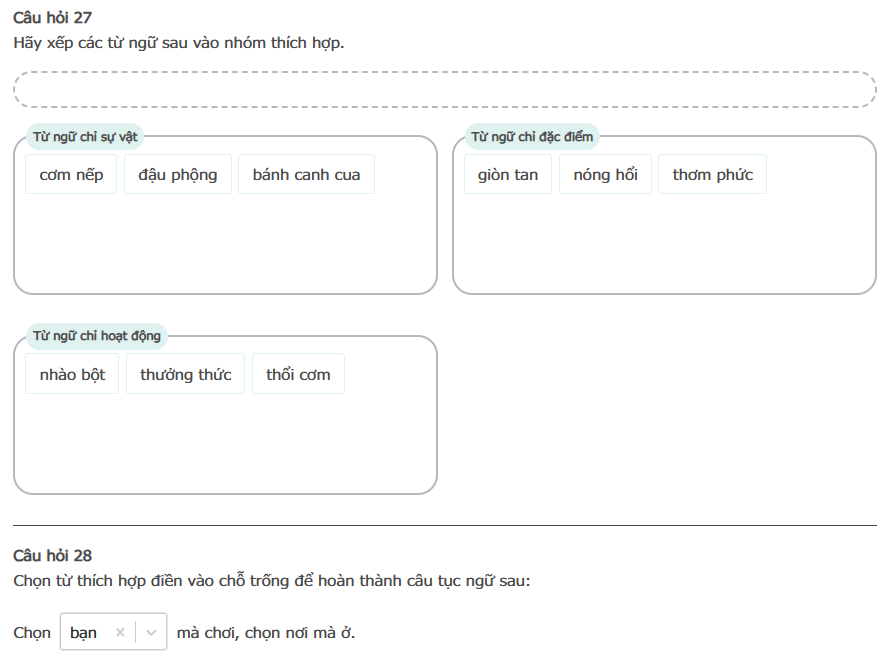Select the 'đậu phộng' word chip
886x652 pixels.
point(178,174)
